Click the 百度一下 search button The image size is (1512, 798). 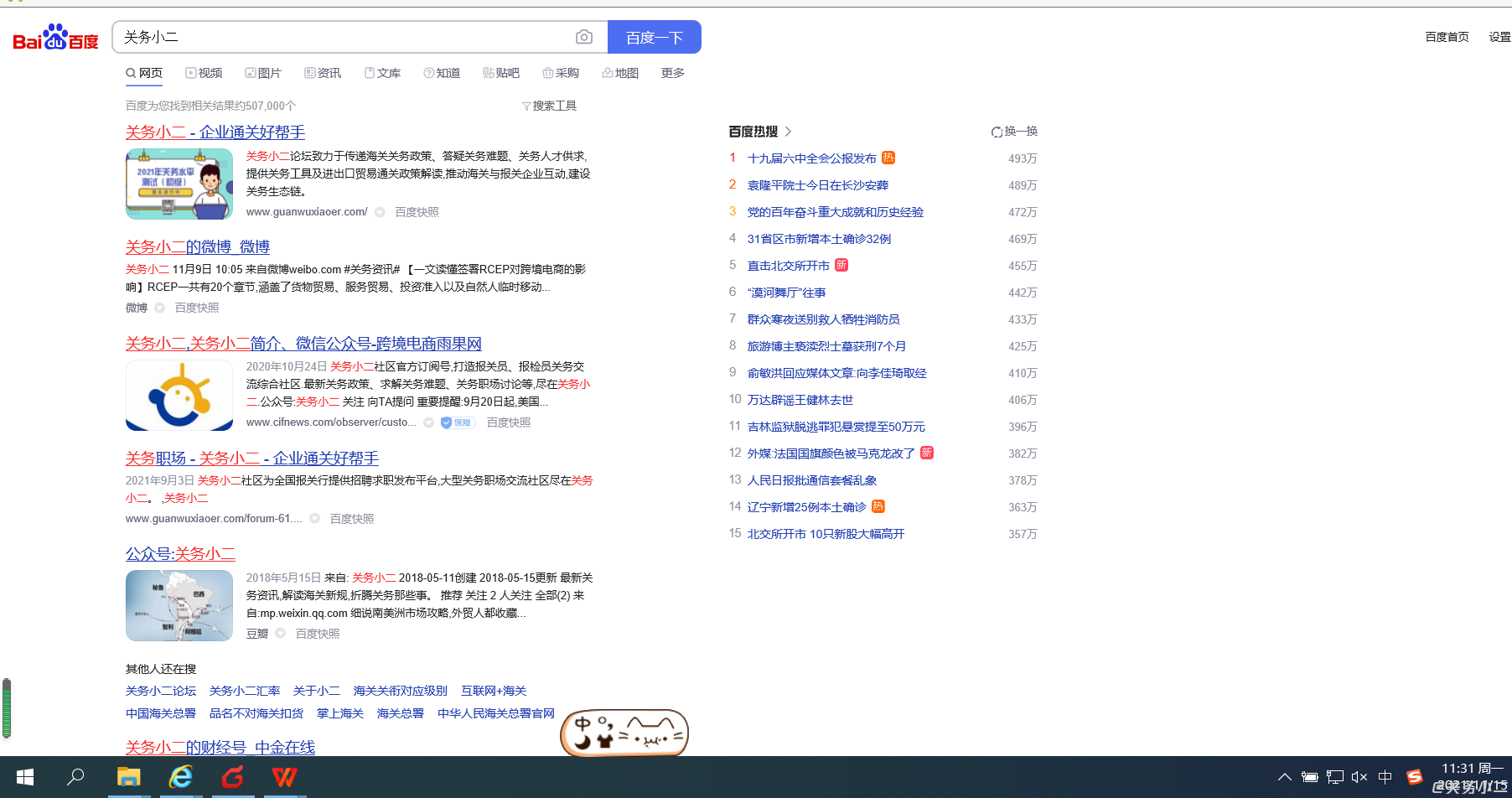click(654, 37)
